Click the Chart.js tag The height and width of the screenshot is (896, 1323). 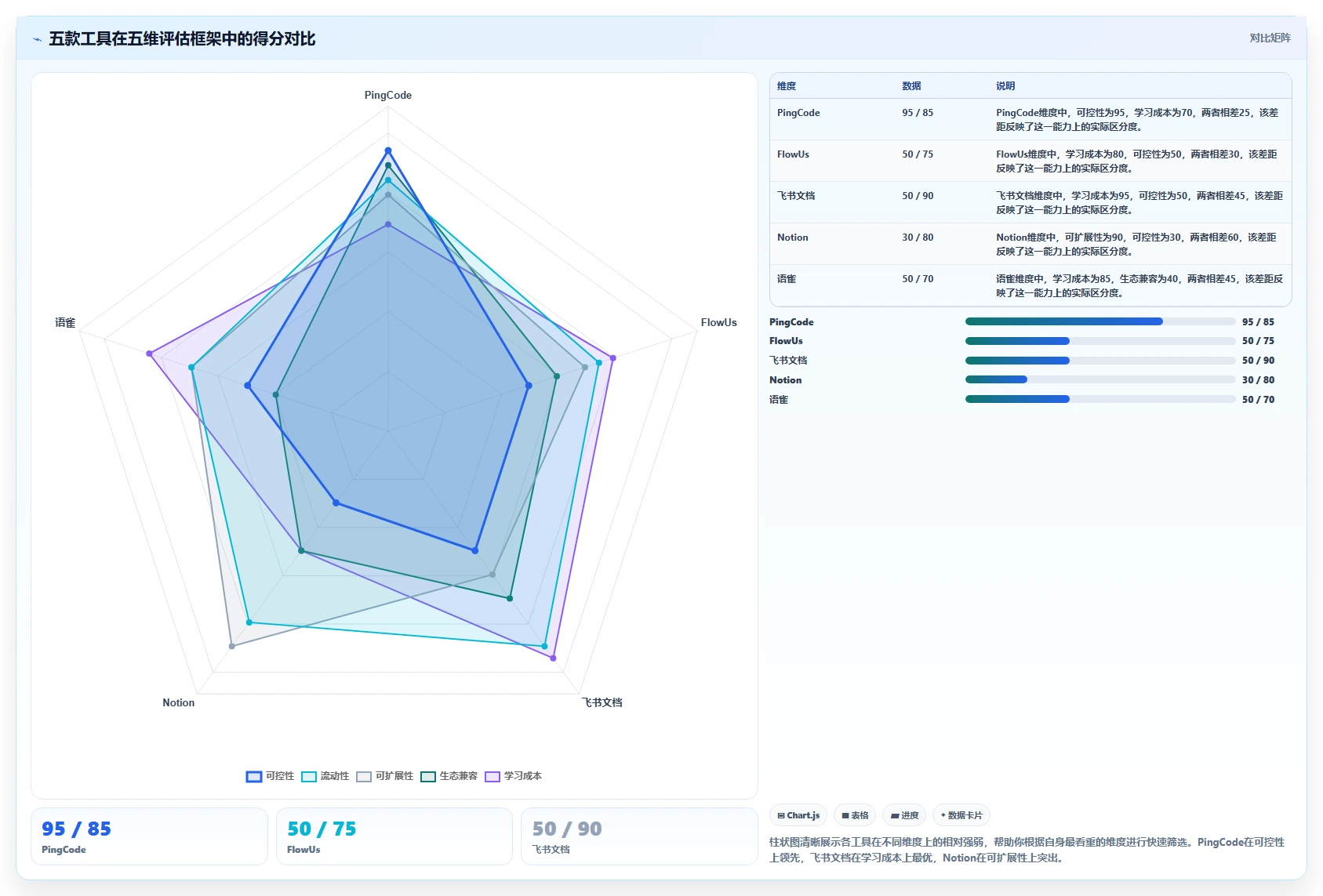pyautogui.click(x=798, y=815)
